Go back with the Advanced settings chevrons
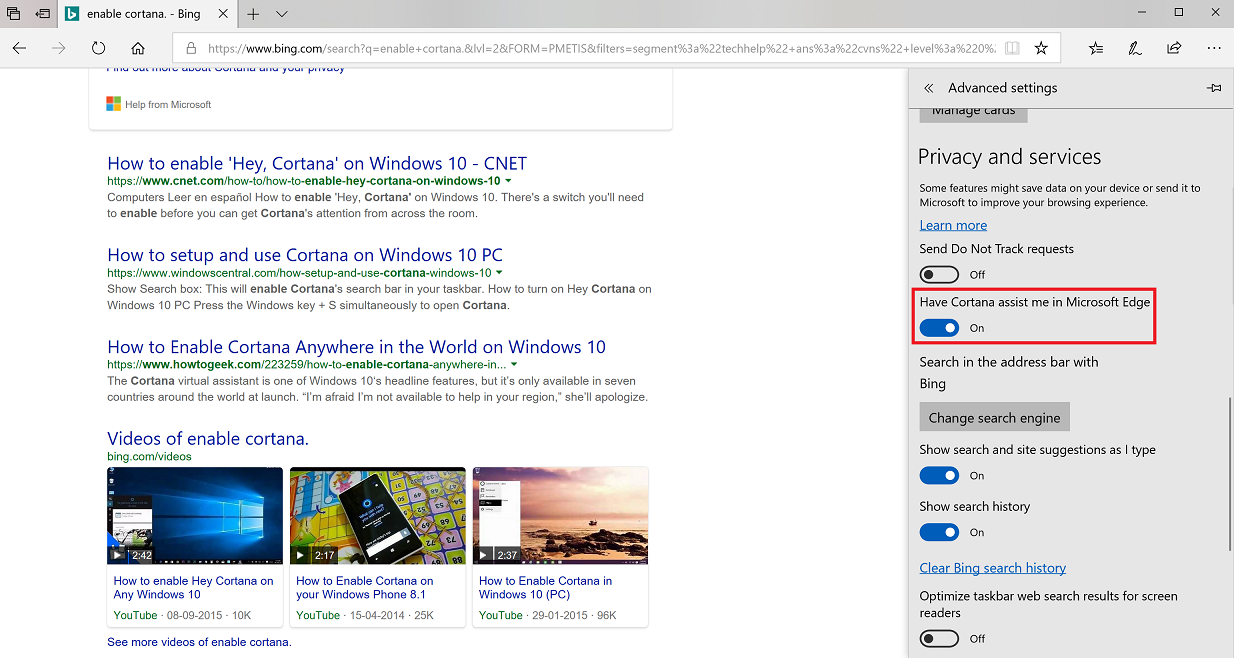 click(x=929, y=88)
